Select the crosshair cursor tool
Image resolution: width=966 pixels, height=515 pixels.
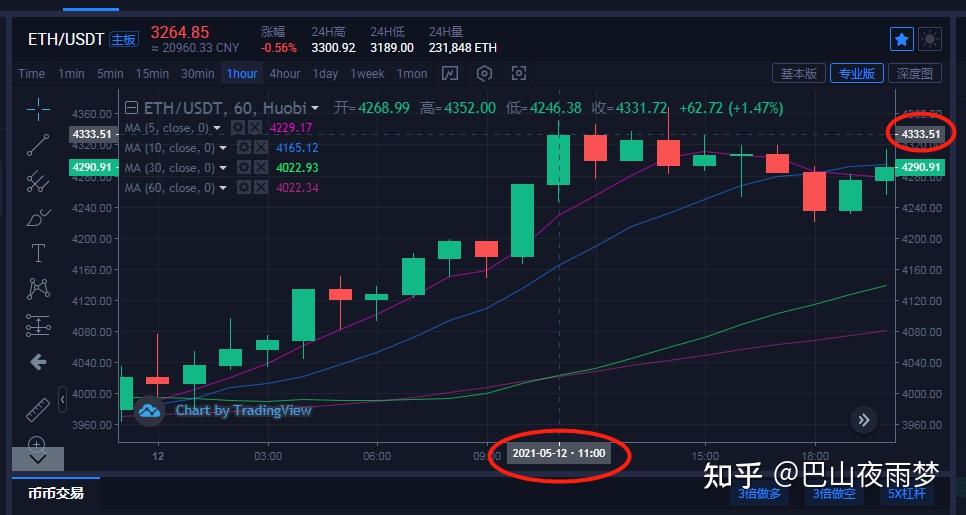pos(38,109)
